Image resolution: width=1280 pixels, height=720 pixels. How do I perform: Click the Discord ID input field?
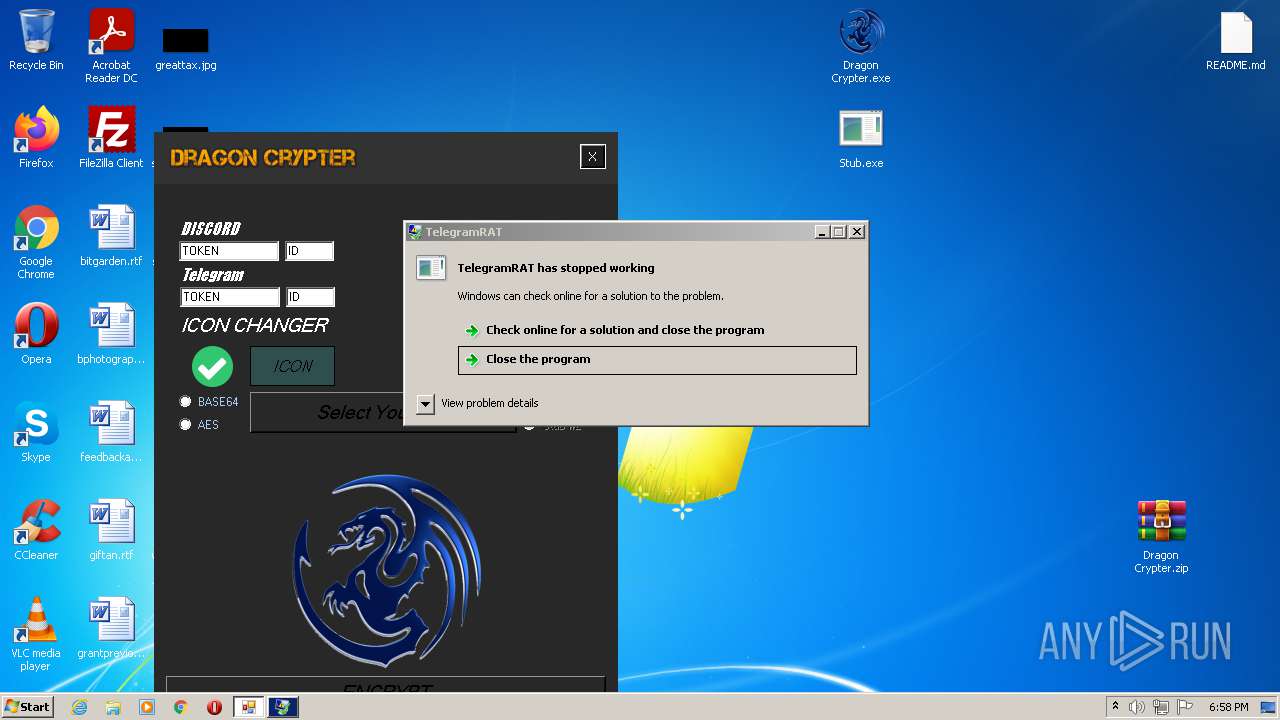310,251
